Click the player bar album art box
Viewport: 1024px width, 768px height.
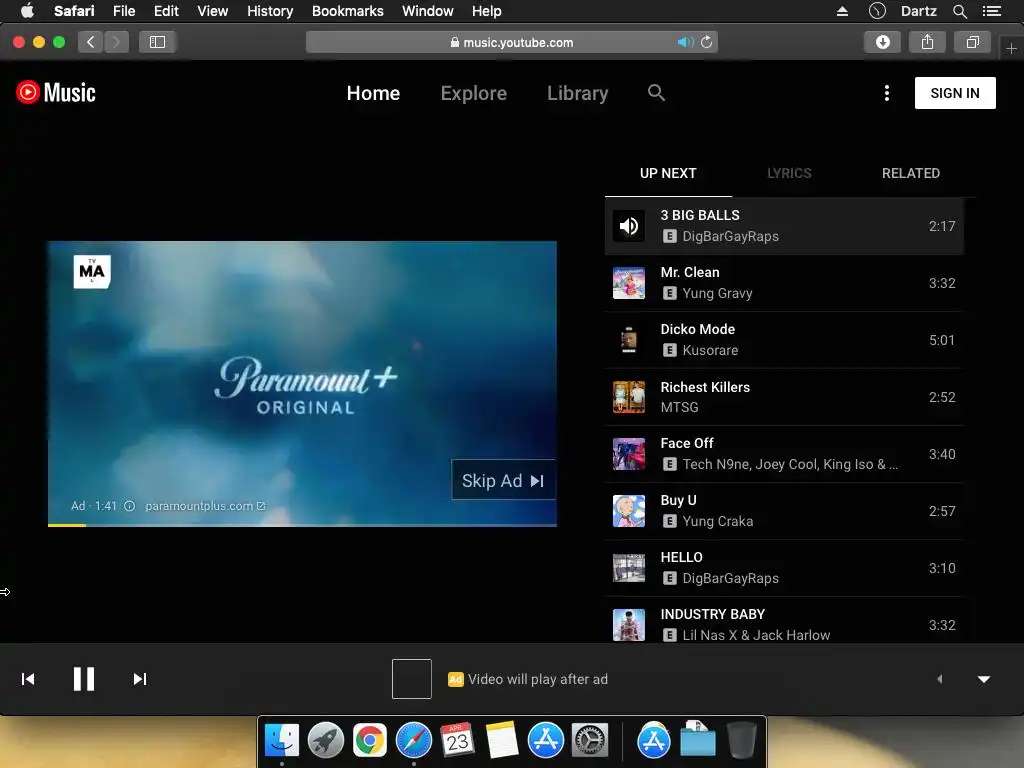pos(411,679)
